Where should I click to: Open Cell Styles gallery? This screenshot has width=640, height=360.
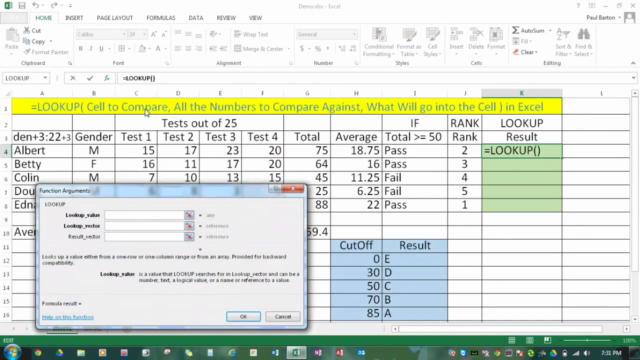[432, 42]
